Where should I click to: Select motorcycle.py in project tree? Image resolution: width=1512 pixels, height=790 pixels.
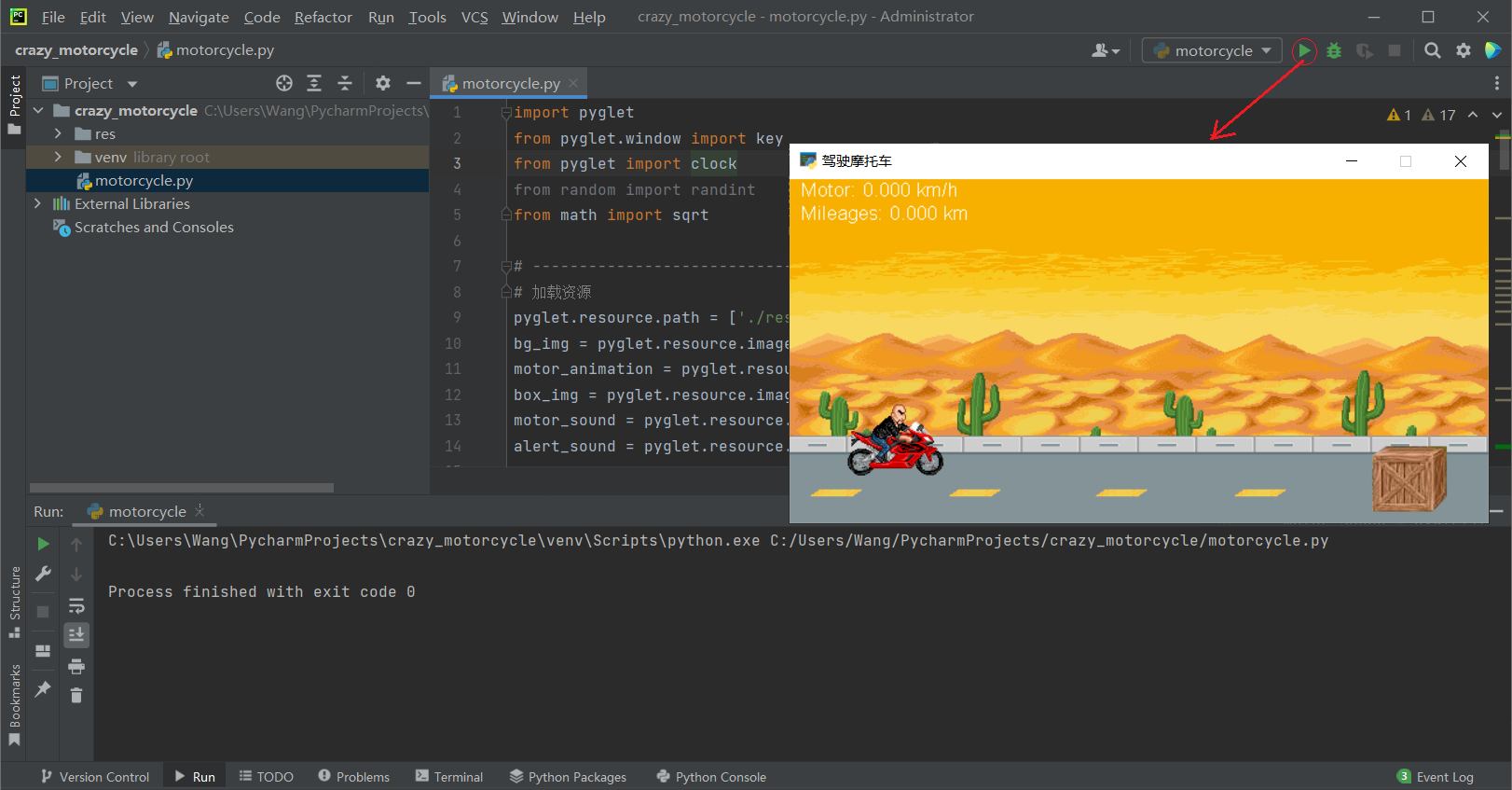click(x=144, y=180)
